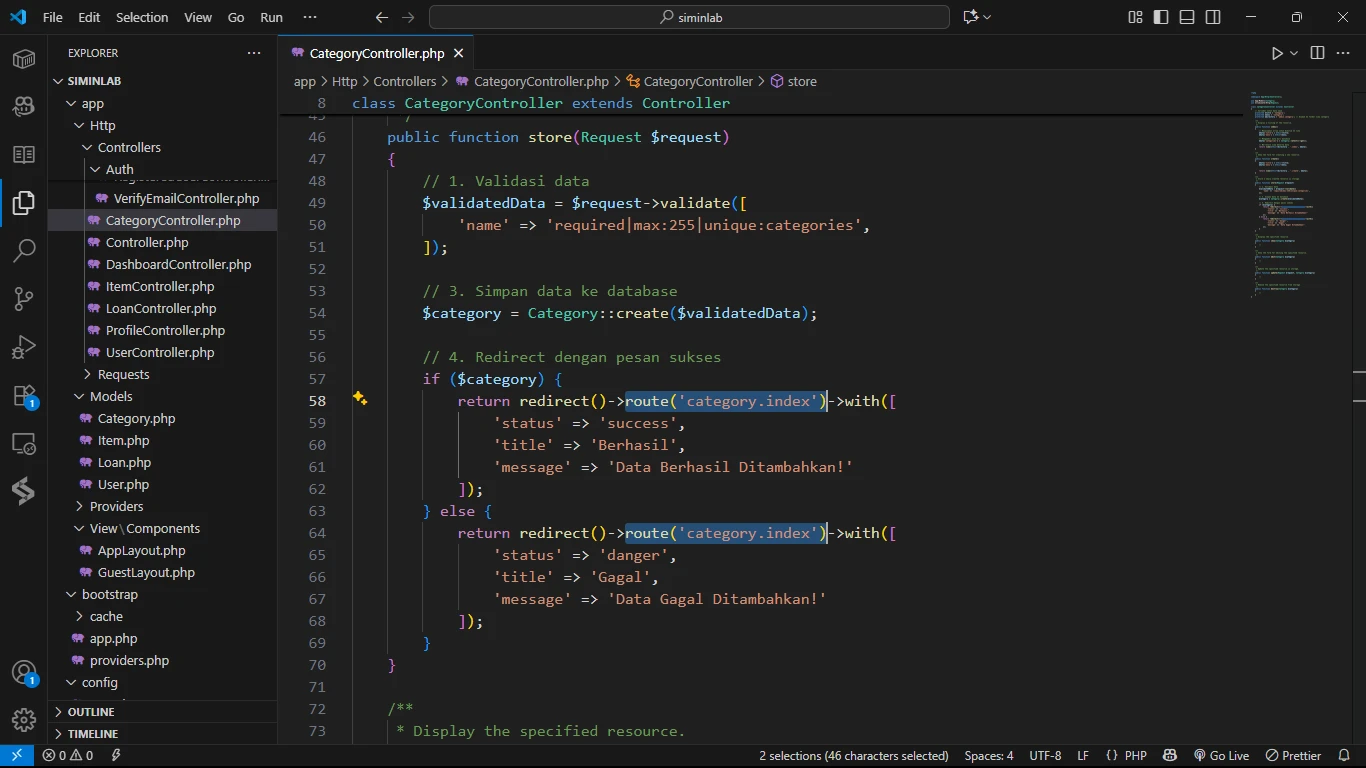Open the Run dropdown arrow next to play
The width and height of the screenshot is (1366, 768).
[1294, 53]
